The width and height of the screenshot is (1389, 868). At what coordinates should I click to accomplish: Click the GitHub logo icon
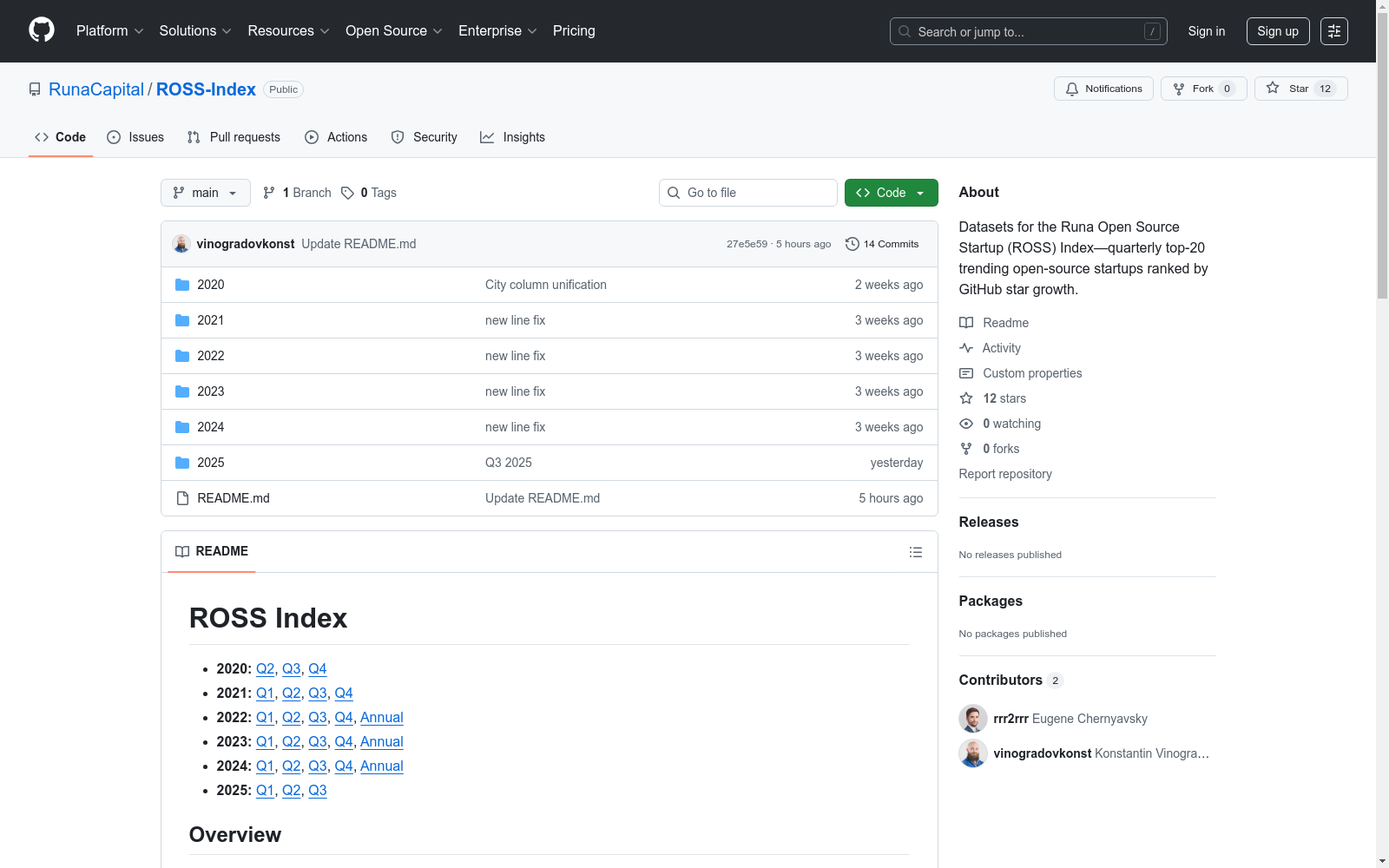pyautogui.click(x=42, y=30)
